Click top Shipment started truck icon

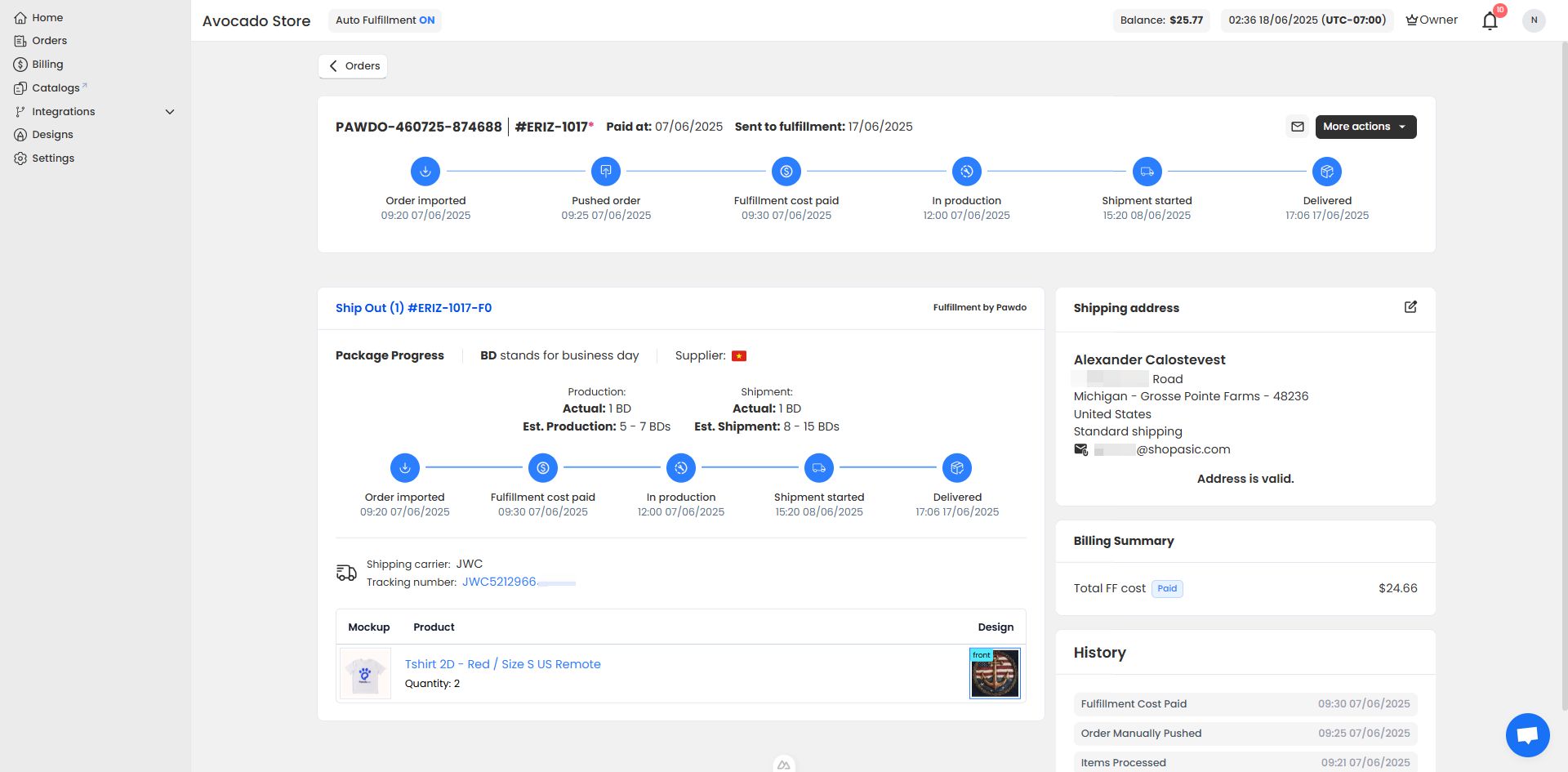tap(1147, 172)
